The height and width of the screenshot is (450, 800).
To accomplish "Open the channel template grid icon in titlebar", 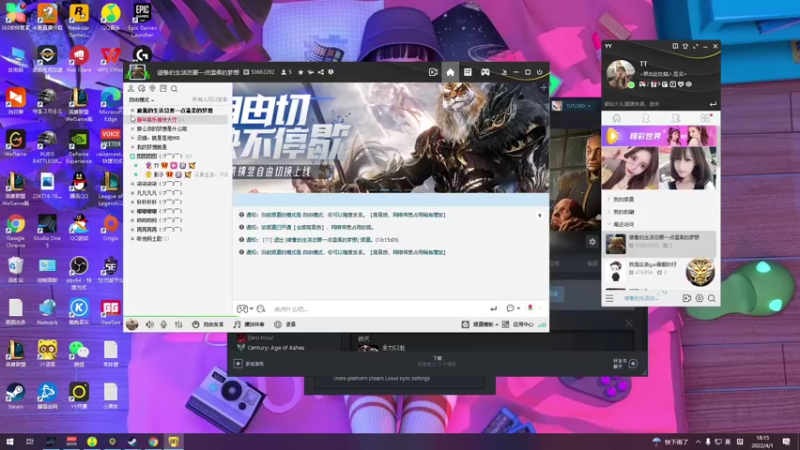I will [467, 72].
